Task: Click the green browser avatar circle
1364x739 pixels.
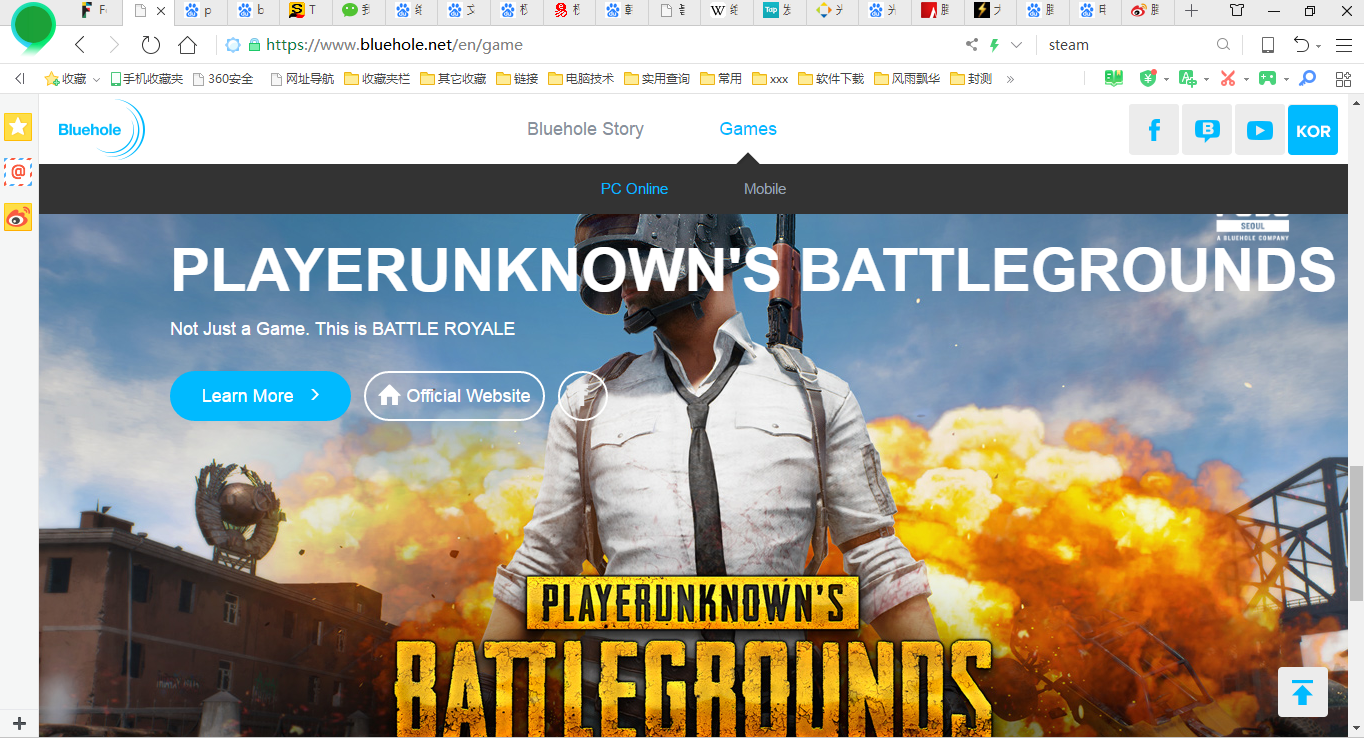Action: pyautogui.click(x=33, y=27)
